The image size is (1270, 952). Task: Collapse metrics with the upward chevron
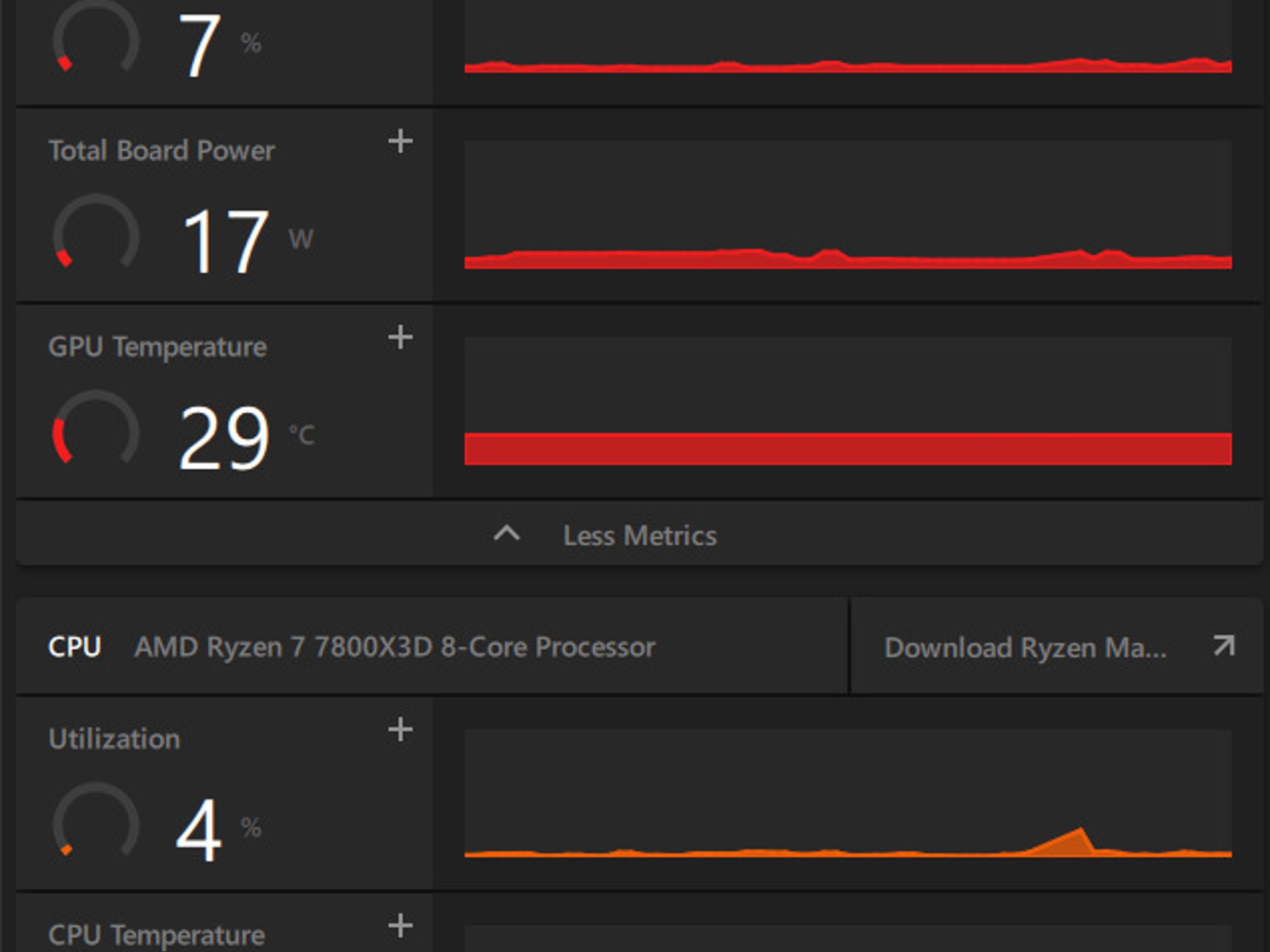507,534
